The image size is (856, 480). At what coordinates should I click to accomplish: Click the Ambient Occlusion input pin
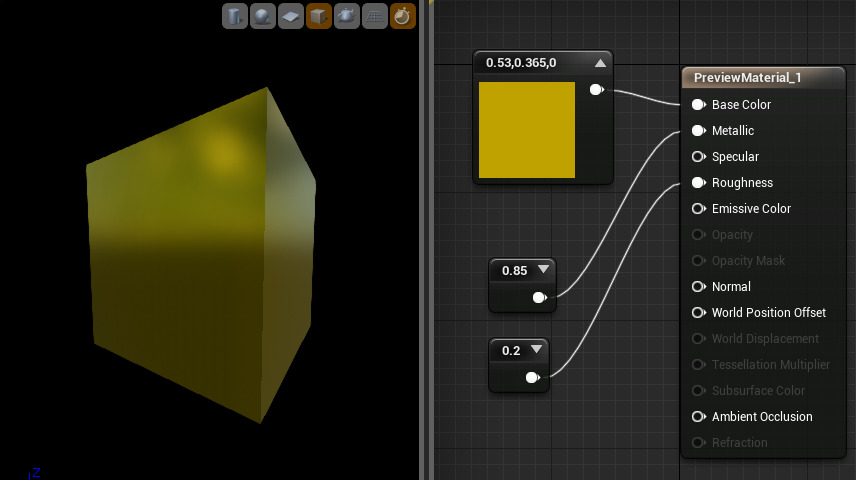(x=699, y=417)
